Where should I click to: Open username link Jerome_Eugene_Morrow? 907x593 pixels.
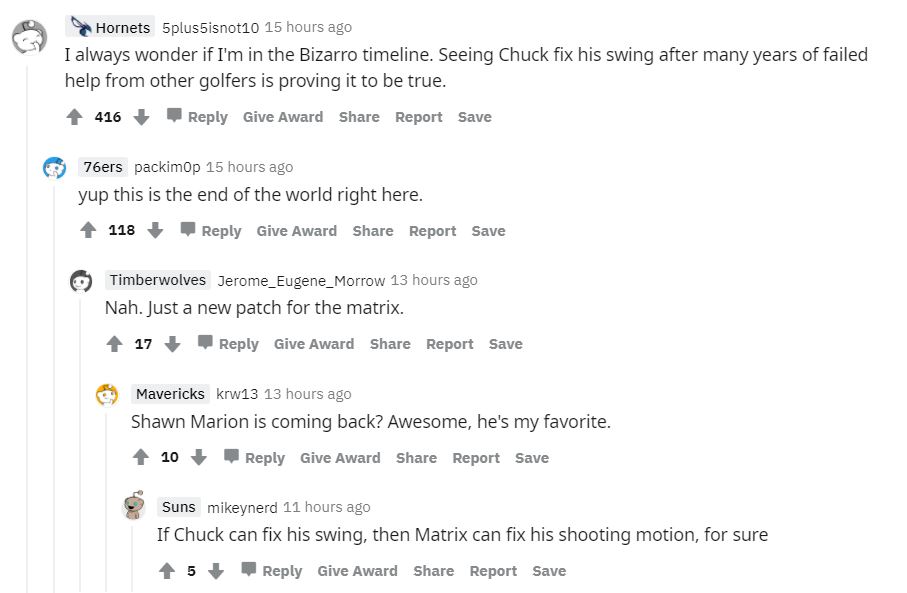(301, 280)
